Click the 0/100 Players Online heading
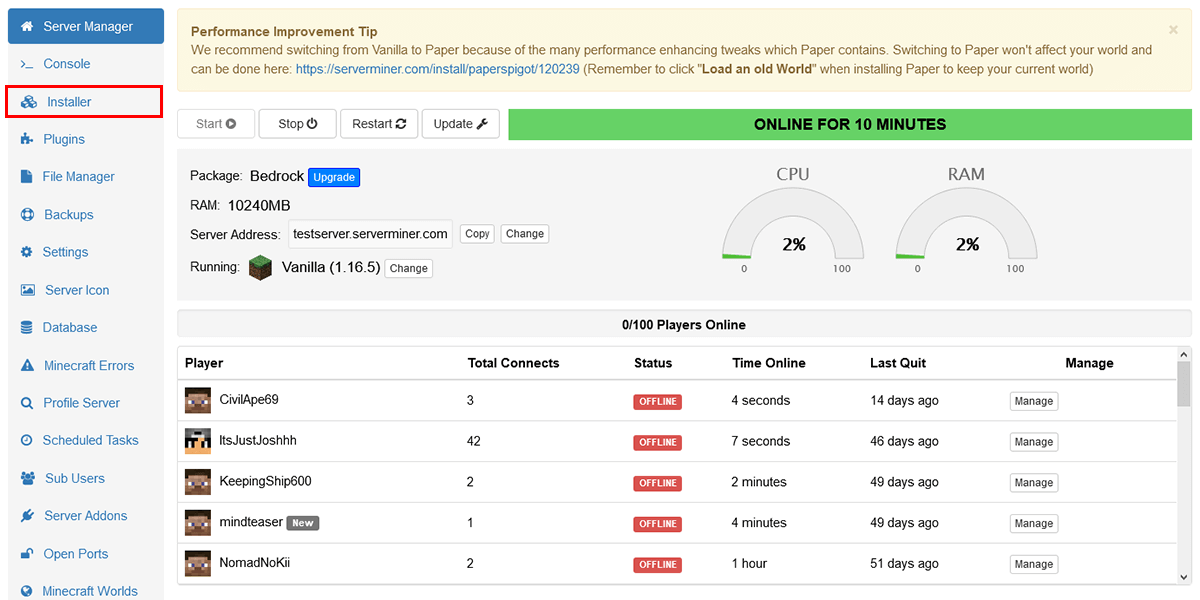 pos(684,325)
